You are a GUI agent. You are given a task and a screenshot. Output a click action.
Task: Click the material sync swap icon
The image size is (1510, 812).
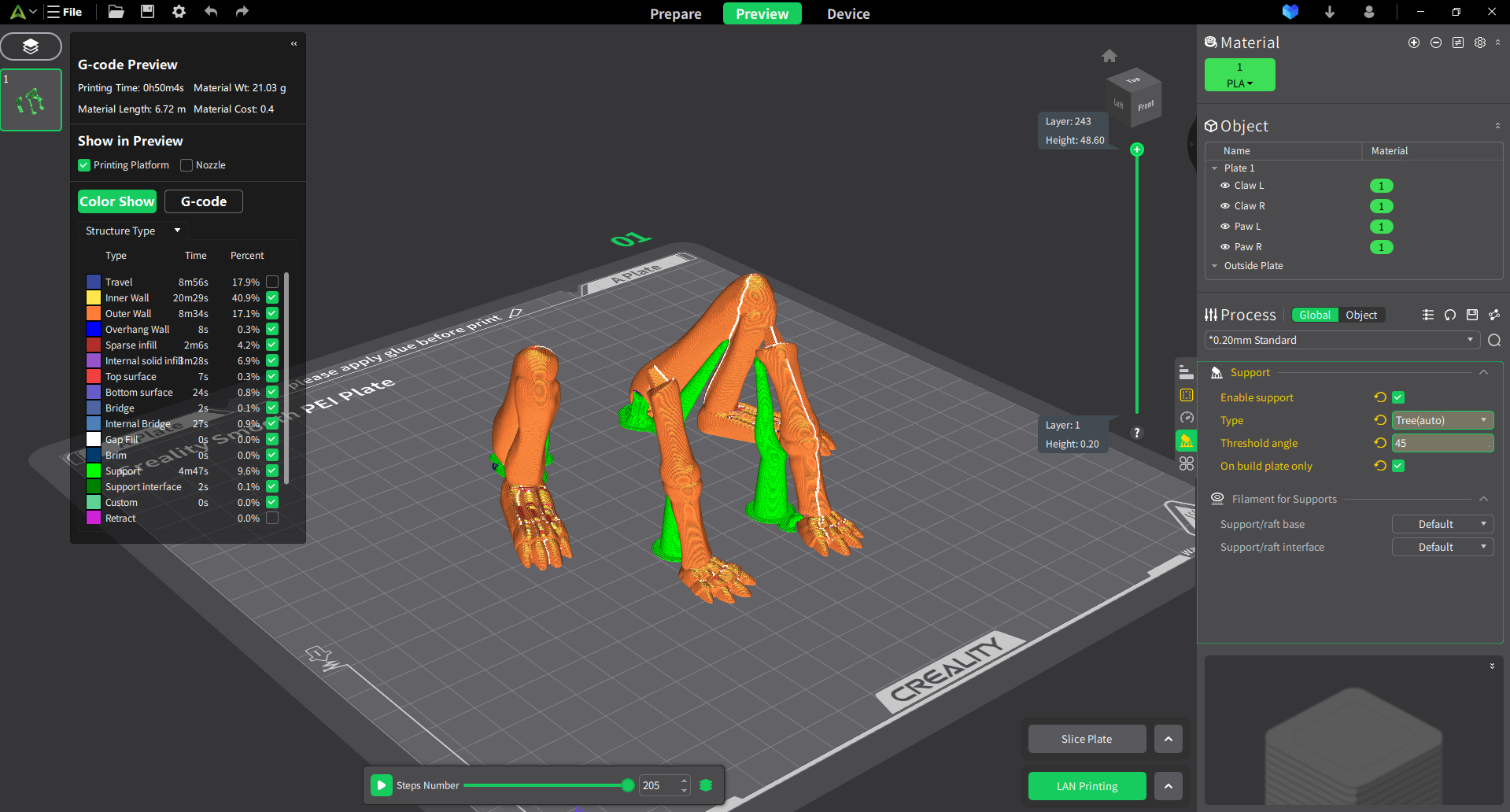coord(1458,42)
